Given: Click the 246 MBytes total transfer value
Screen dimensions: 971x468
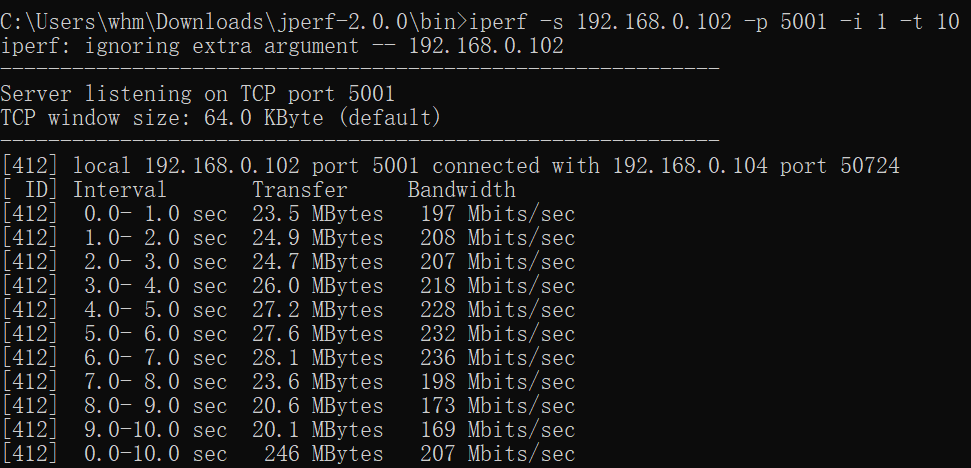Looking at the screenshot, I should [x=324, y=454].
